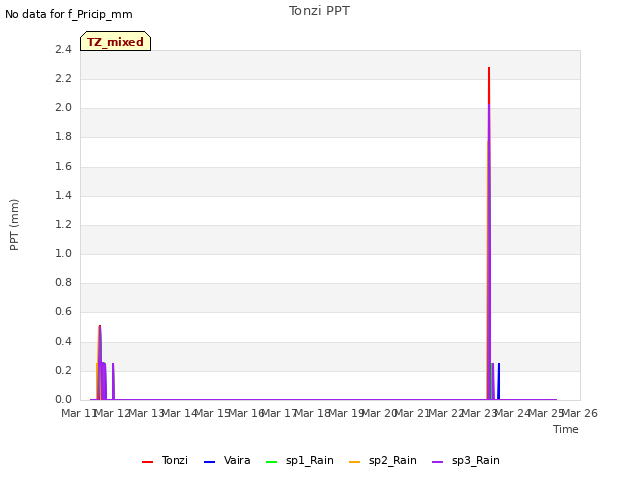640x480 pixels.
Task: Toggle sp3_Rain series in the legend
Action: coord(466,460)
